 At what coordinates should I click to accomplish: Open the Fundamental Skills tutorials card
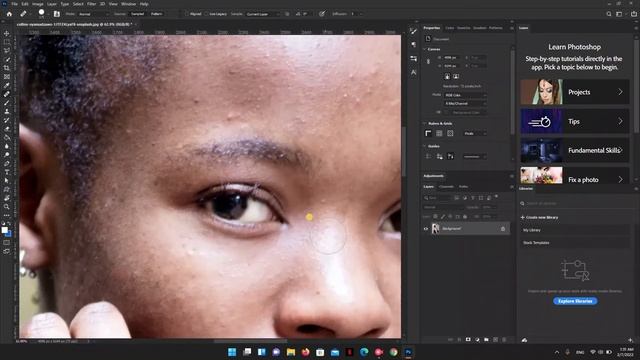(575, 150)
